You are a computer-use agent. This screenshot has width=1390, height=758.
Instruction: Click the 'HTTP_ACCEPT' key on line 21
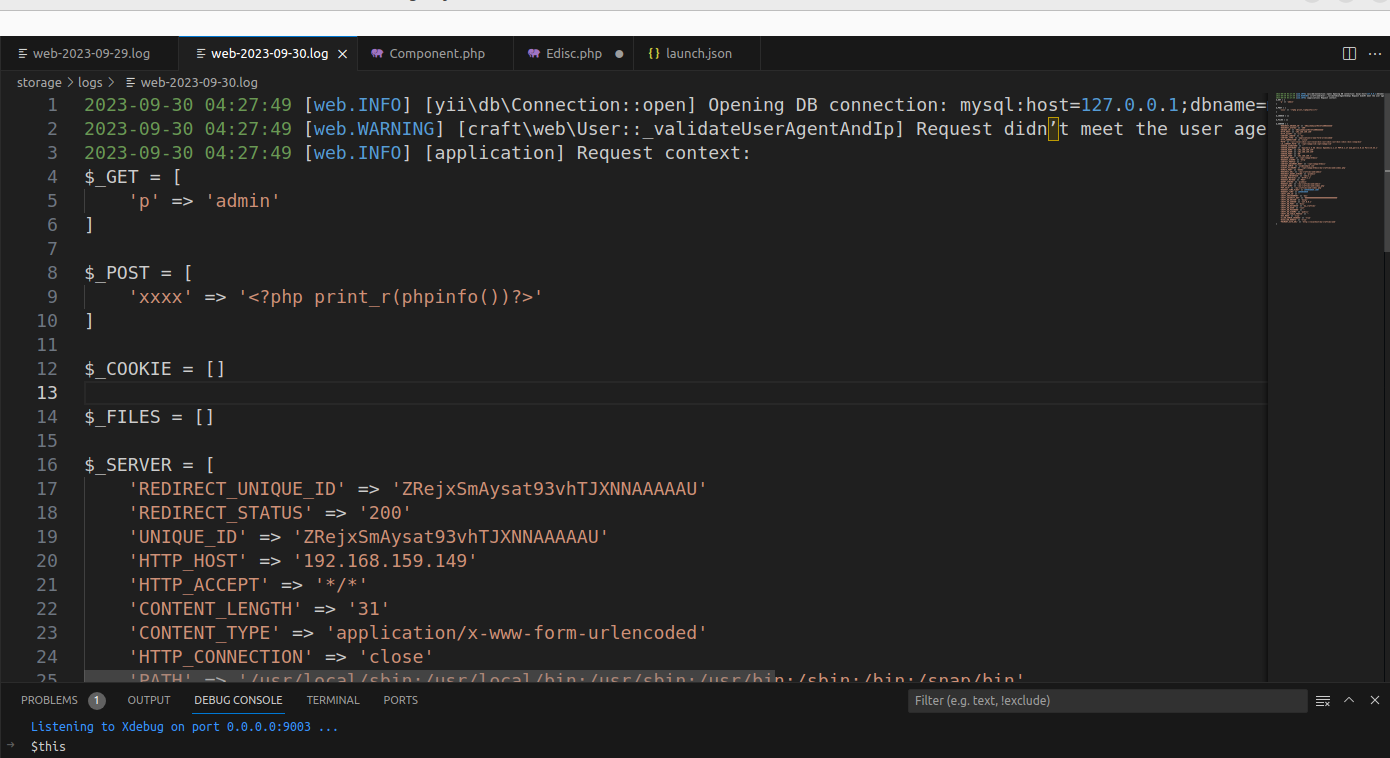click(199, 585)
